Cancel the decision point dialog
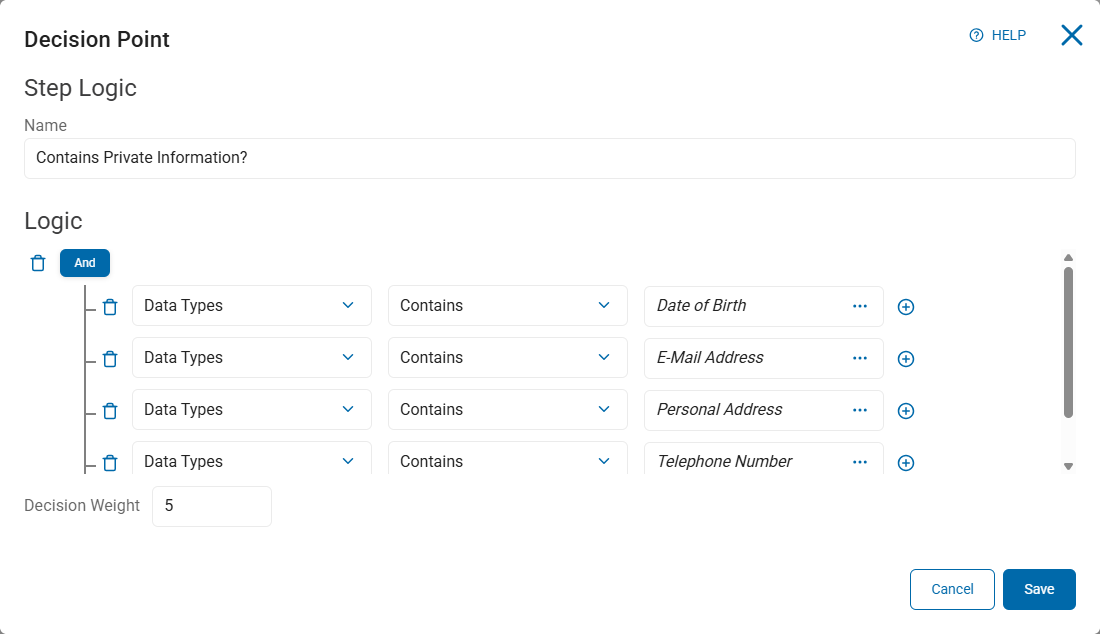 (952, 589)
